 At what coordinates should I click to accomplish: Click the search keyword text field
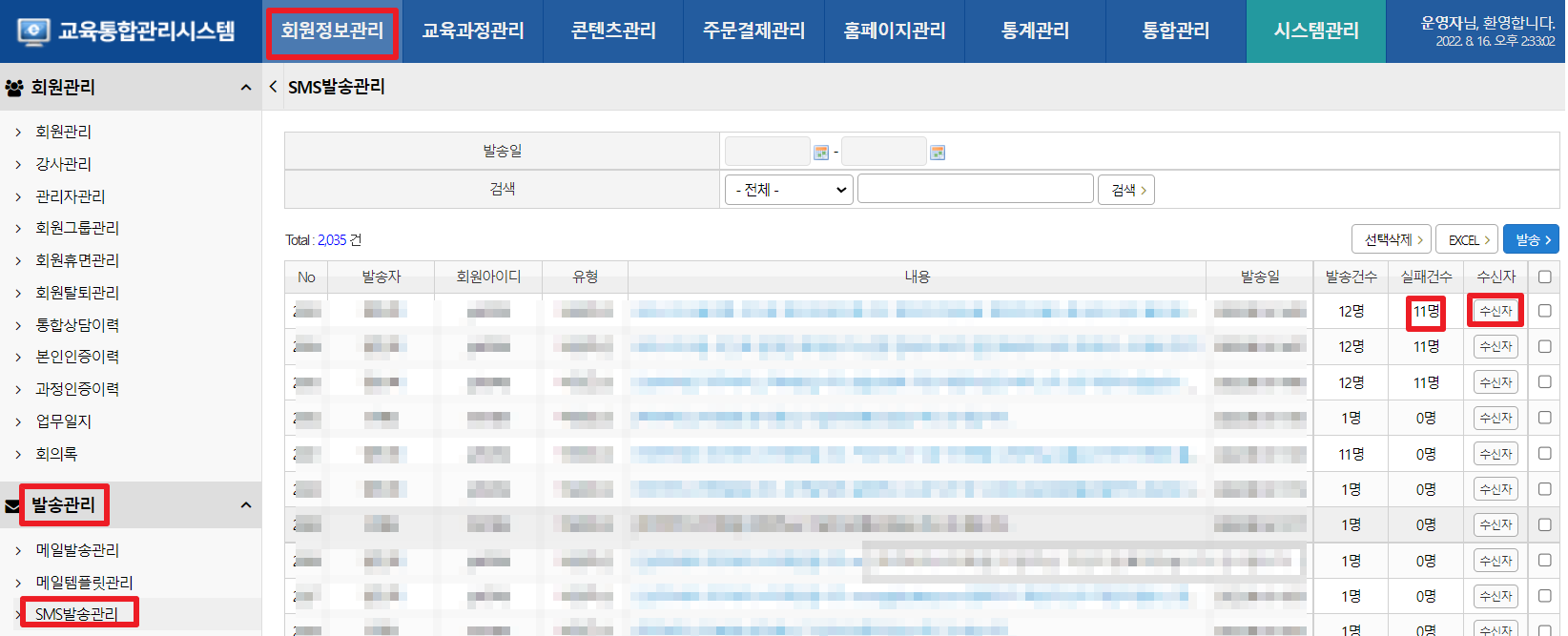coord(975,189)
